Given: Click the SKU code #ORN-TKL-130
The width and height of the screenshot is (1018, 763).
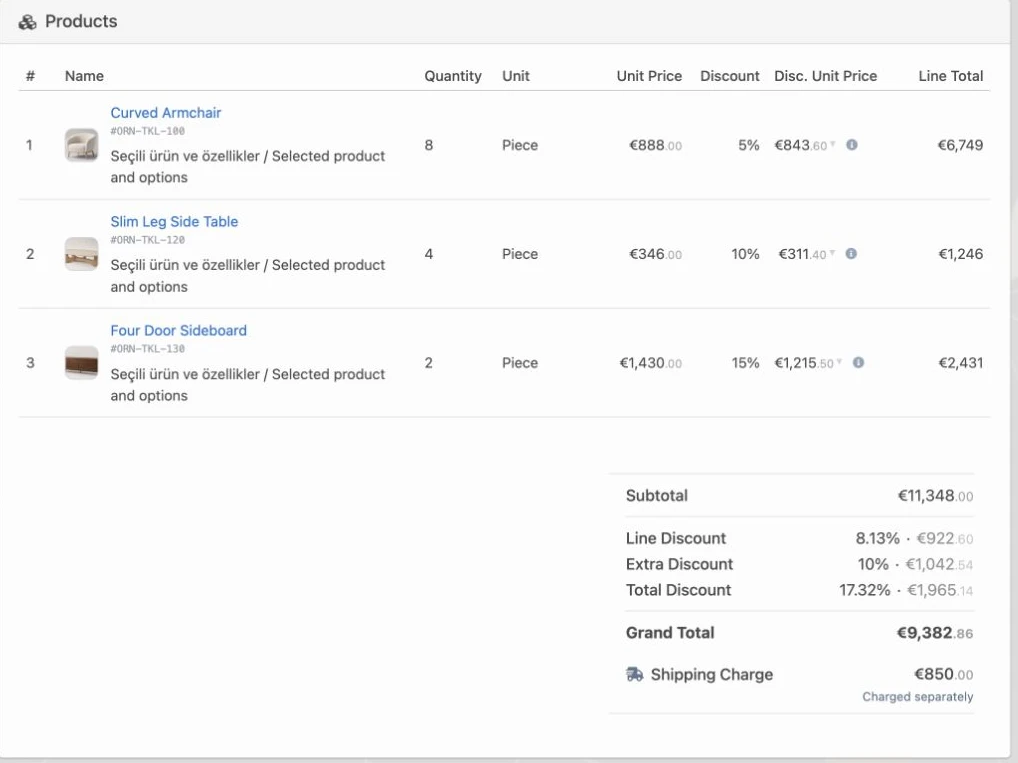Looking at the screenshot, I should [x=147, y=349].
